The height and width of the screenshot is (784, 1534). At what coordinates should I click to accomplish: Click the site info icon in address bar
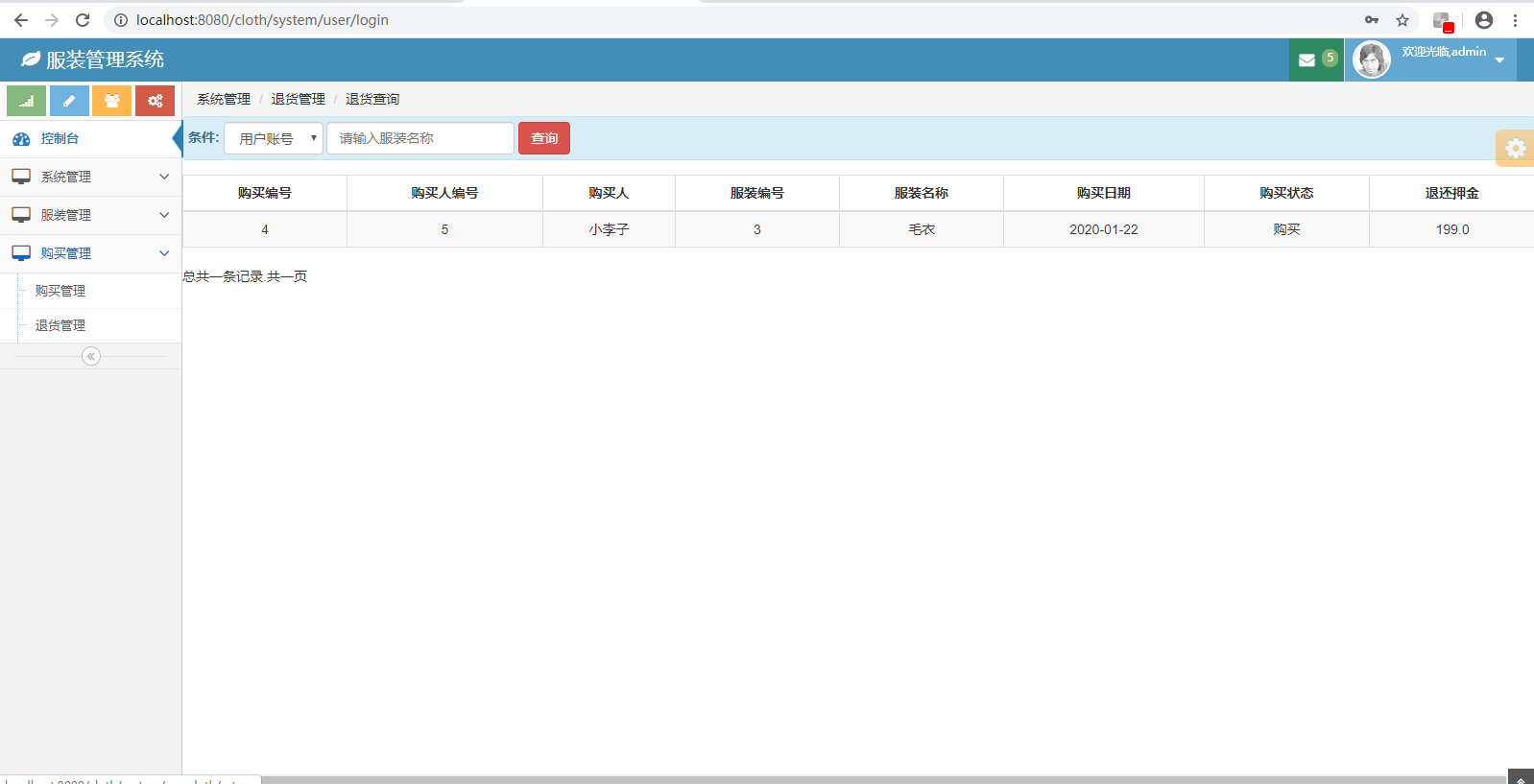(121, 20)
